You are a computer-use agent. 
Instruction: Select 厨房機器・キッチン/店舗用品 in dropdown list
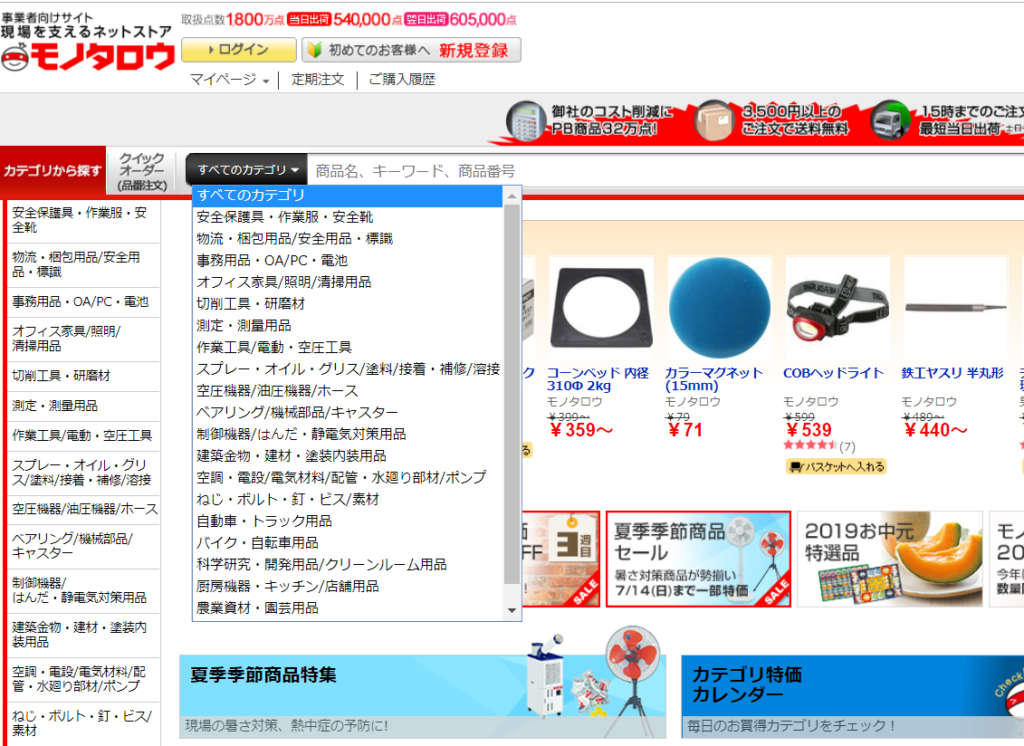(x=348, y=586)
